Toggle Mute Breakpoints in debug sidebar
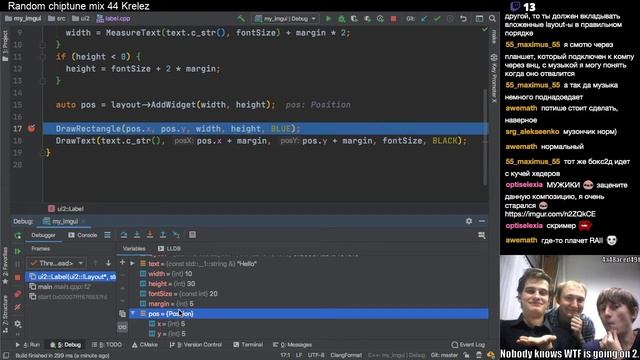640x360 pixels. coord(18,307)
